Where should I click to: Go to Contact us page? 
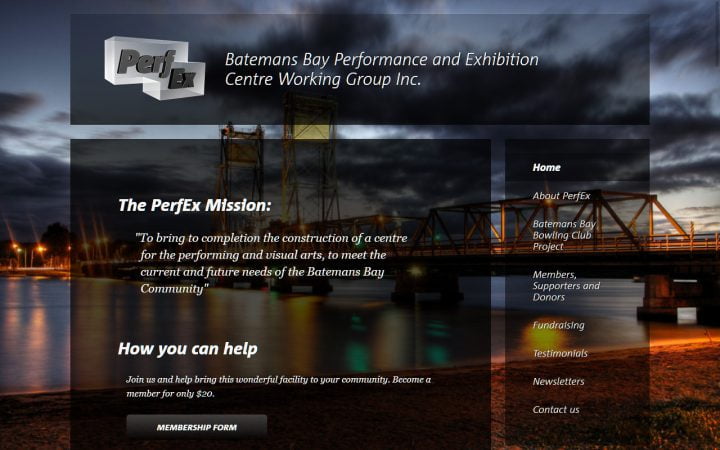click(x=556, y=410)
